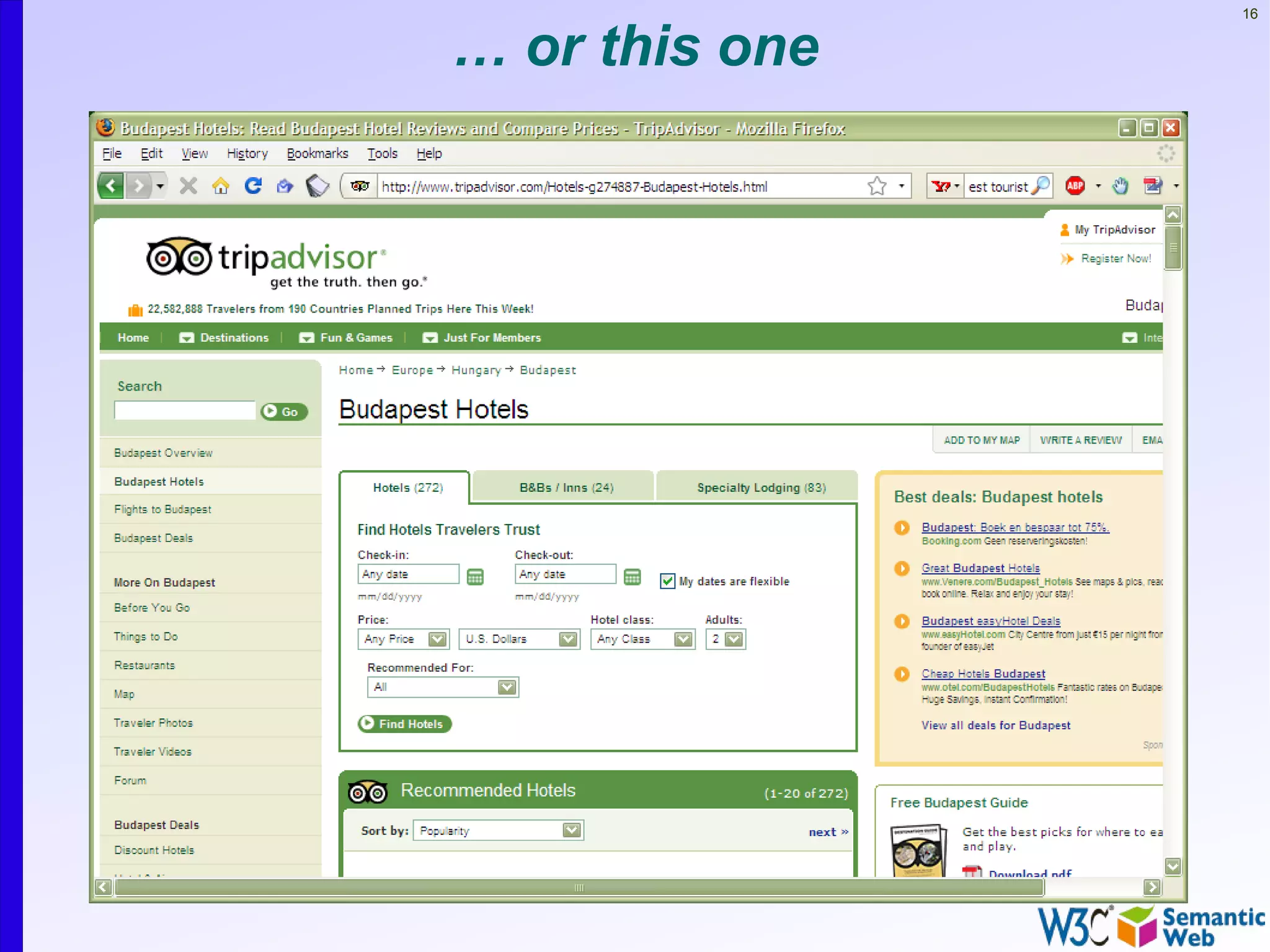The width and height of the screenshot is (1270, 952).
Task: Select Specialty Lodging tab
Action: (x=761, y=488)
